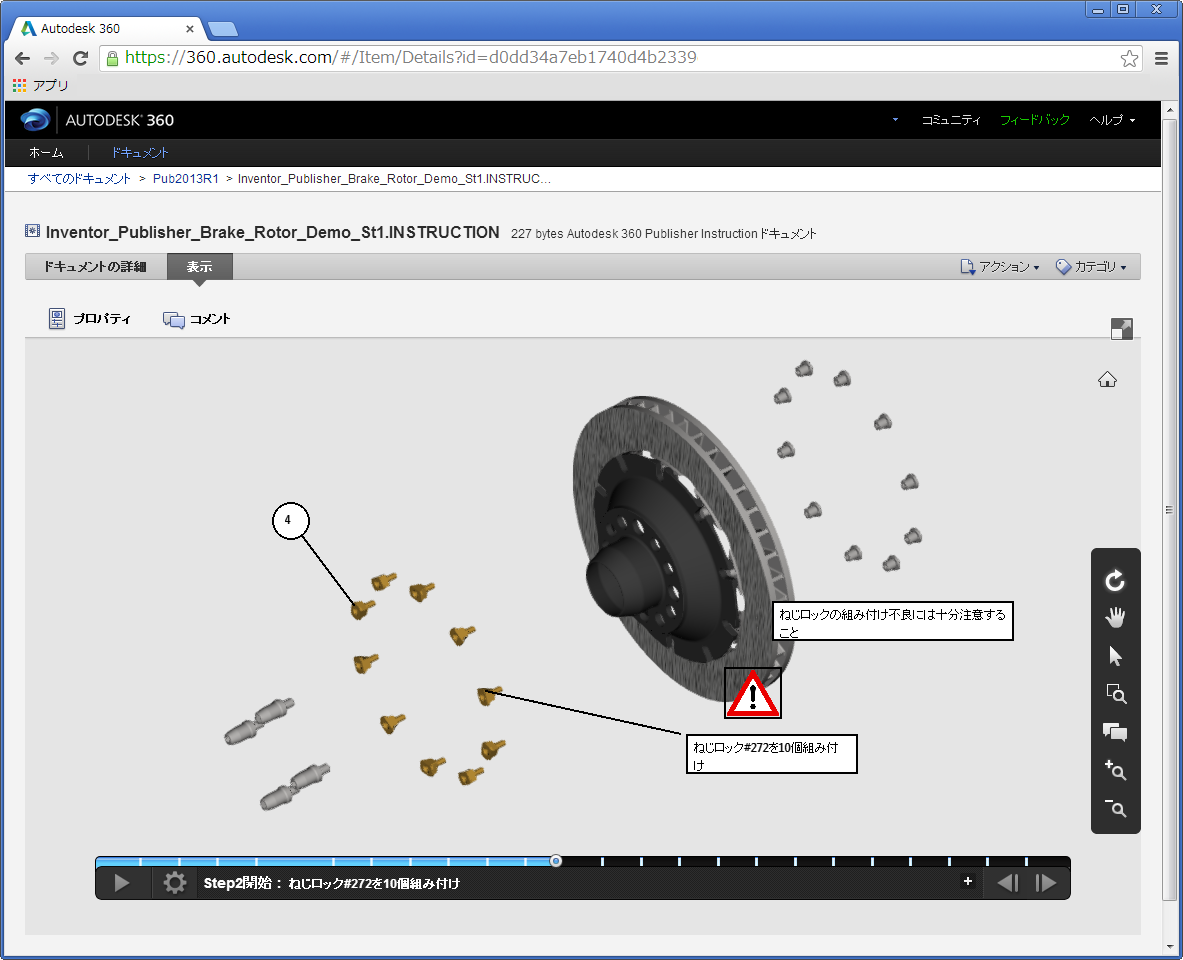The height and width of the screenshot is (960, 1183).
Task: Click the site security padlock icon
Action: (x=112, y=58)
